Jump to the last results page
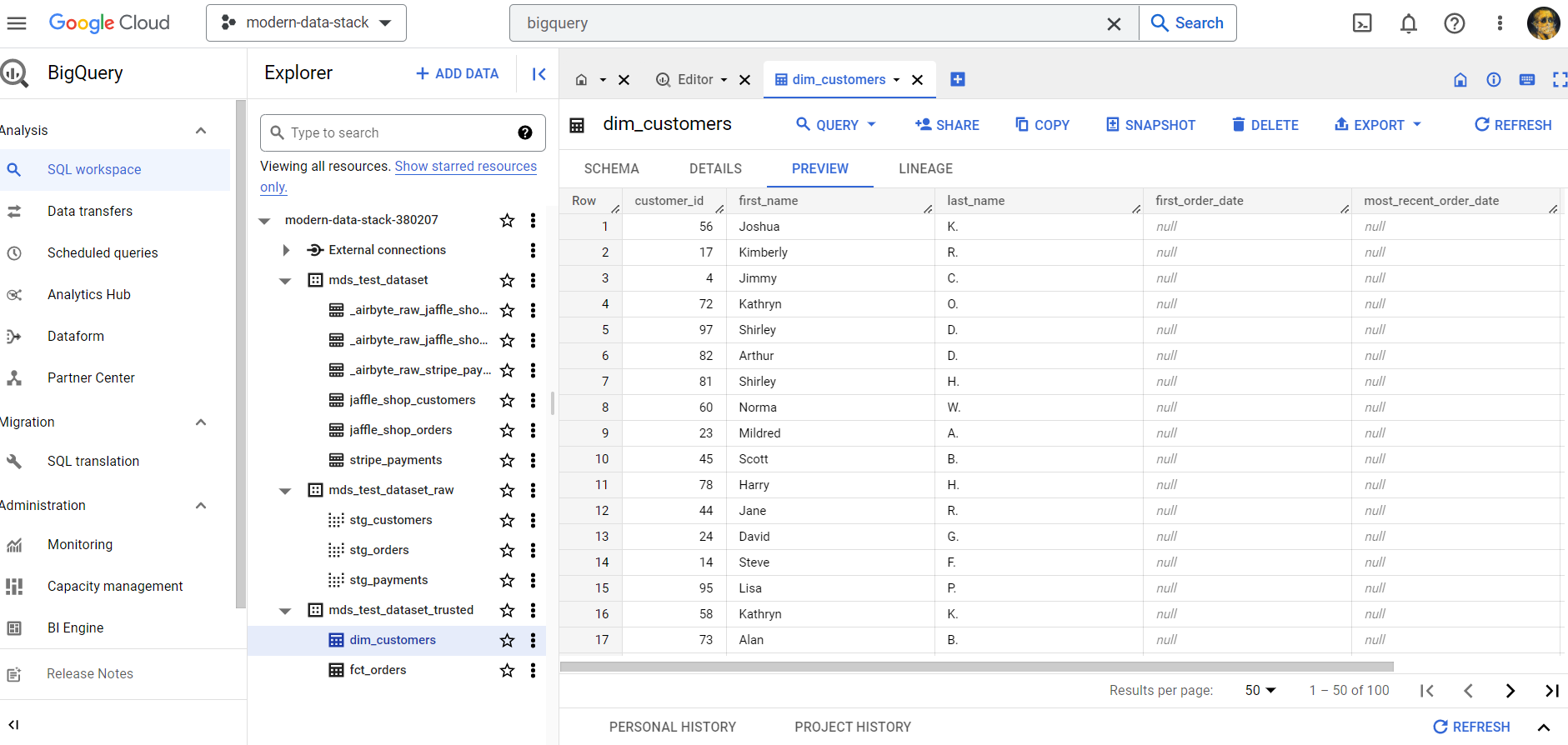 [1551, 690]
